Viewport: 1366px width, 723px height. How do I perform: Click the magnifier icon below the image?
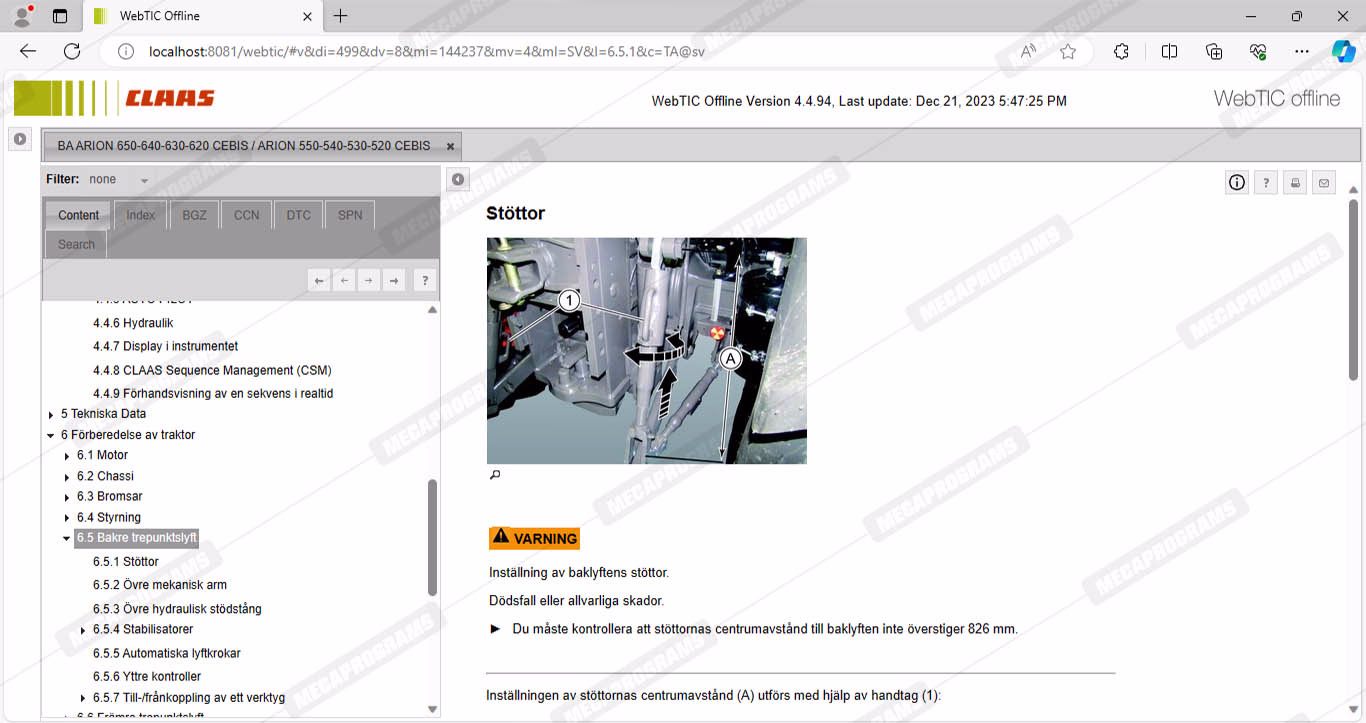pyautogui.click(x=494, y=475)
